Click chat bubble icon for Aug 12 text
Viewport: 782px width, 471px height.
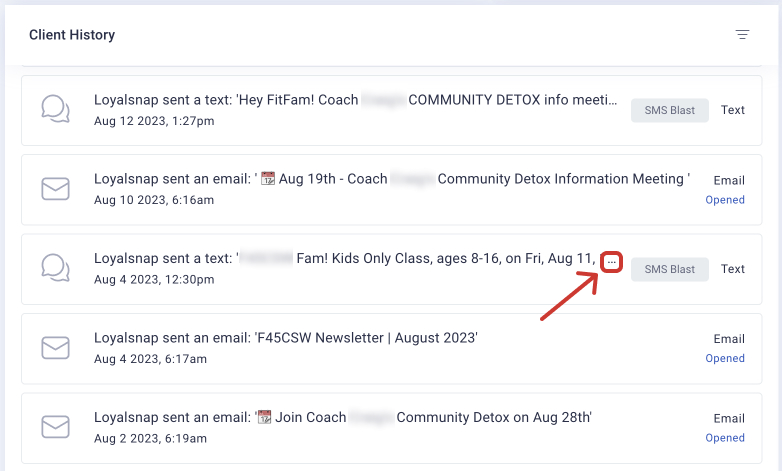coord(55,109)
